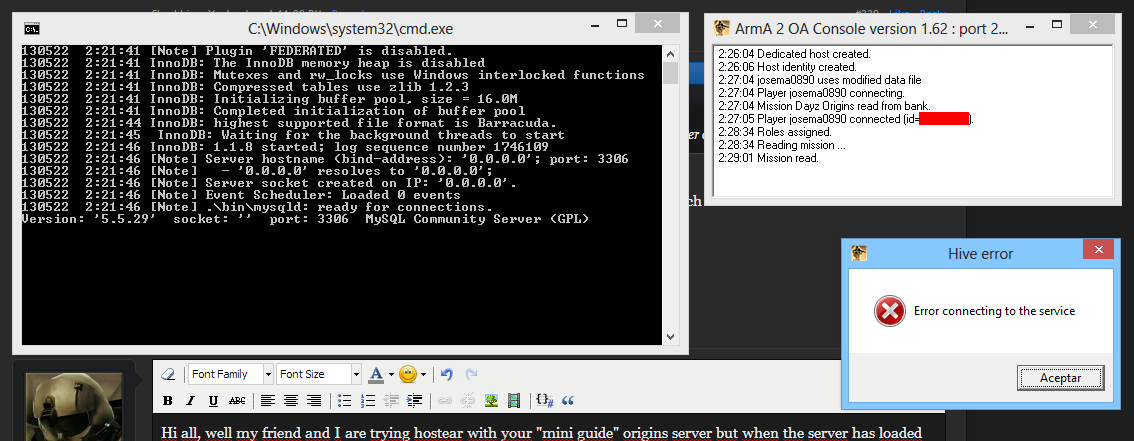
Task: Toggle underline formatting
Action: click(213, 401)
